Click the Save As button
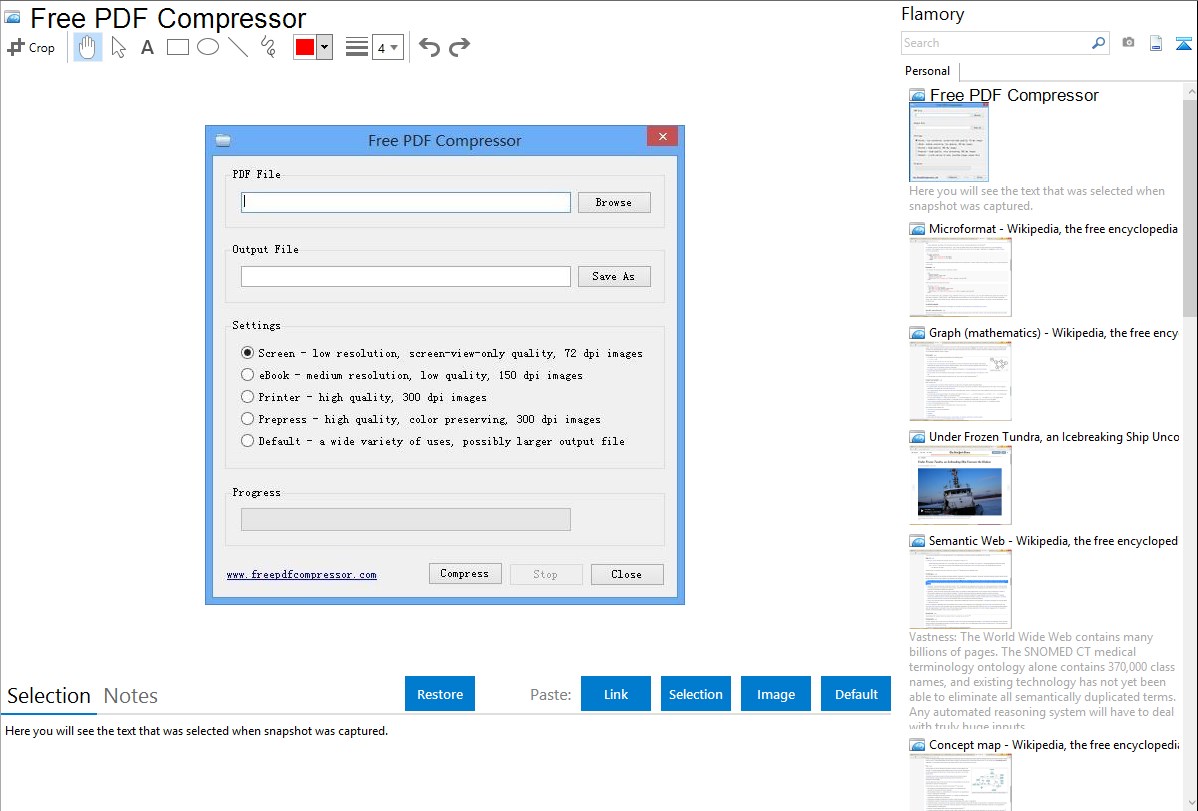Viewport: 1198px width, 811px height. pos(614,277)
